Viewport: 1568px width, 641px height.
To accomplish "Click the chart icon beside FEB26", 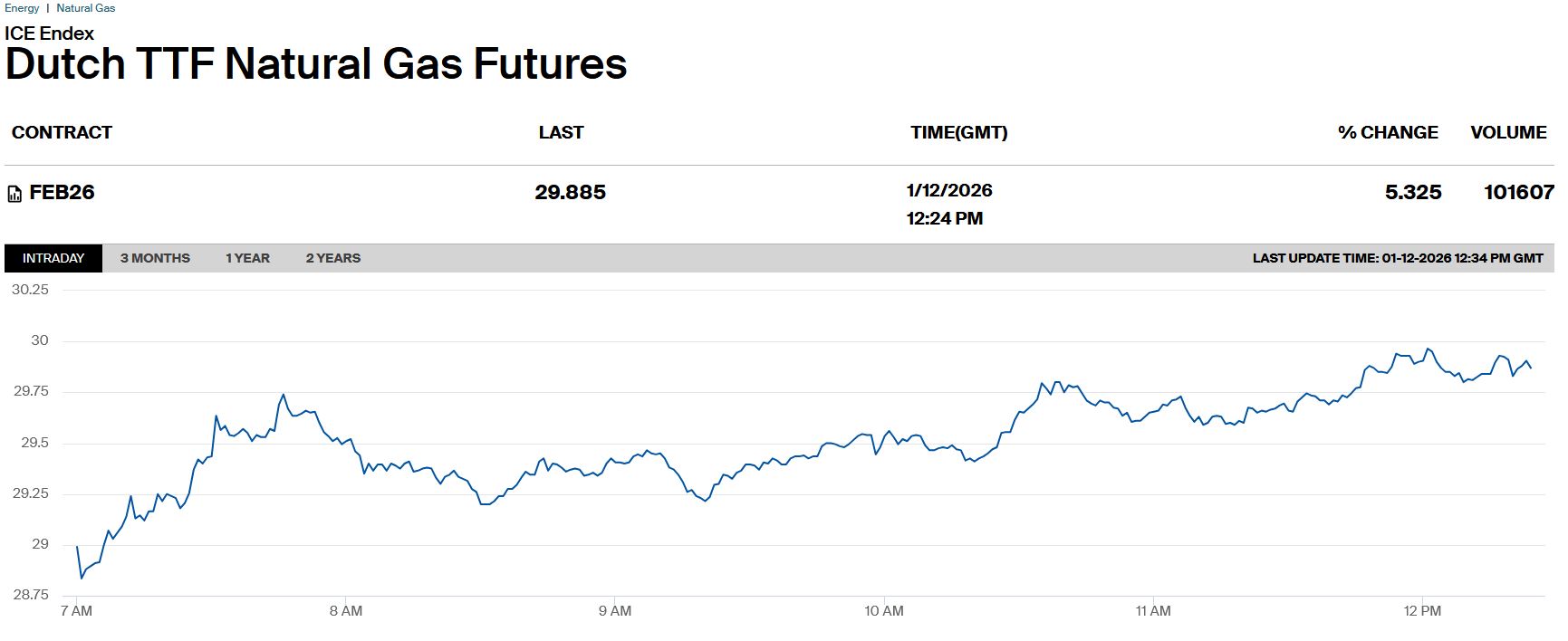I will 14,194.
